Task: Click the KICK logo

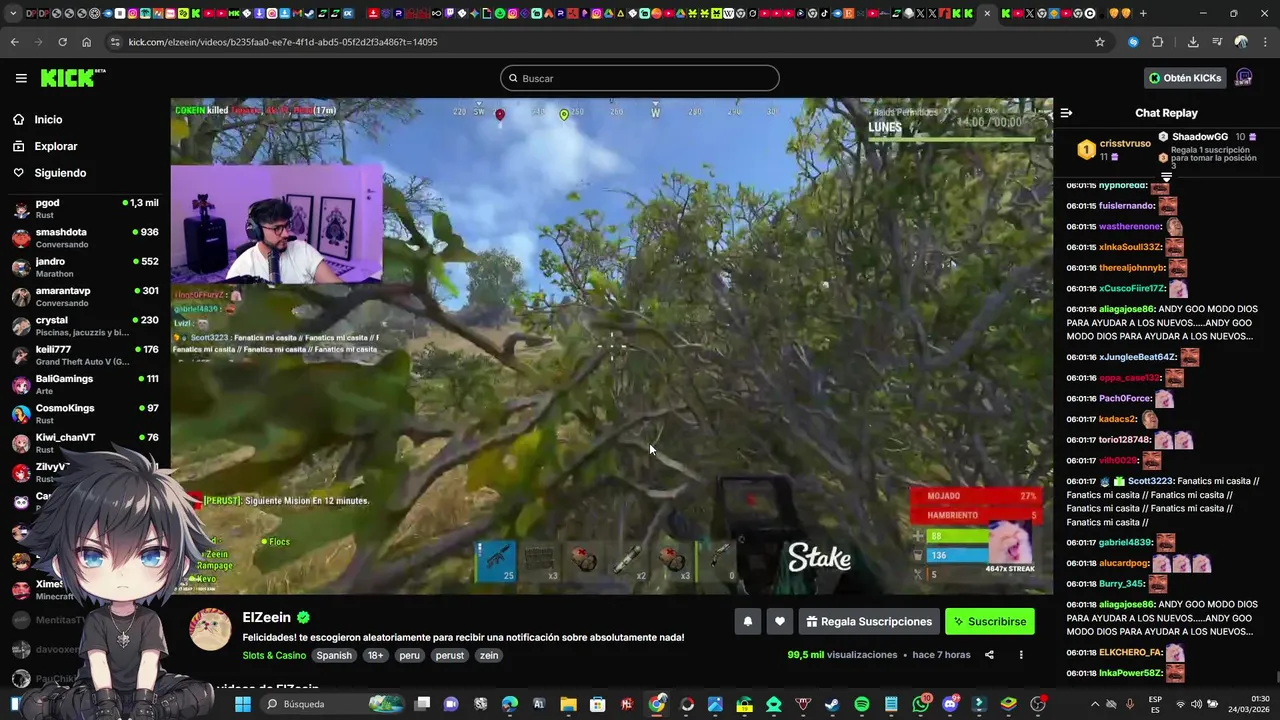Action: 72,78
